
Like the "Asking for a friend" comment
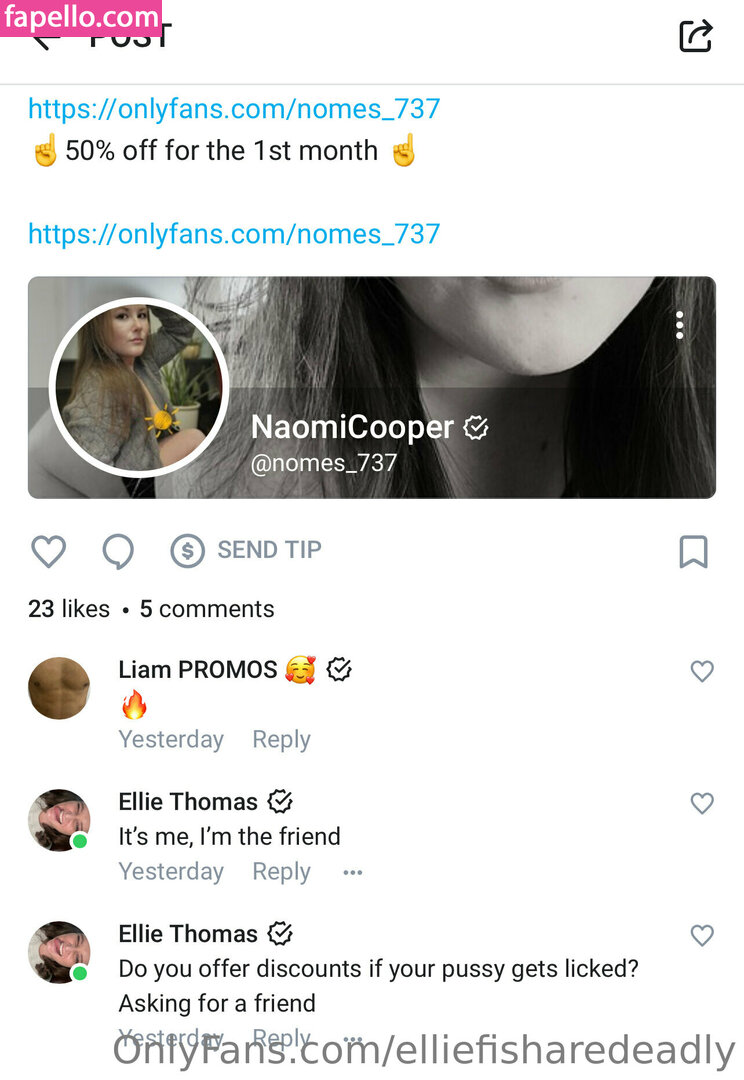702,935
